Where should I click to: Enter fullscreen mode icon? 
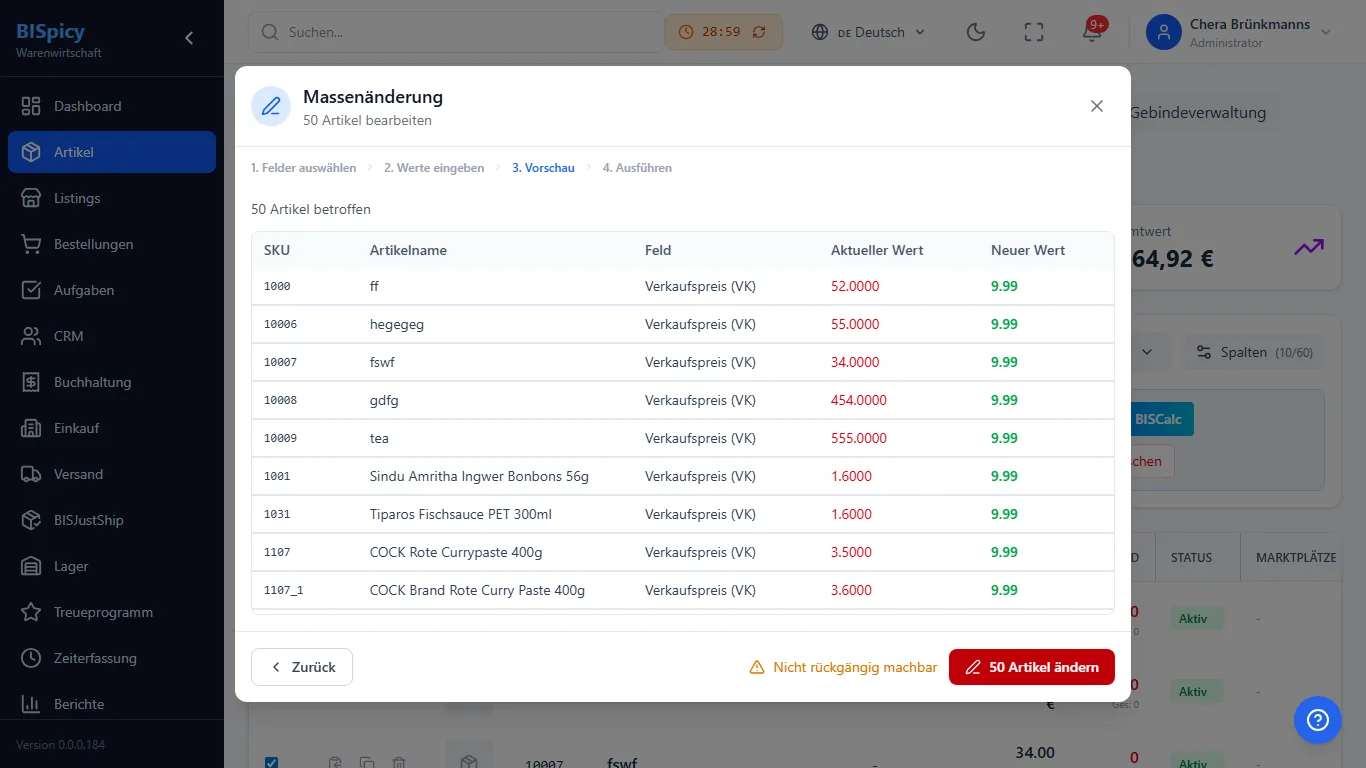coord(1034,32)
